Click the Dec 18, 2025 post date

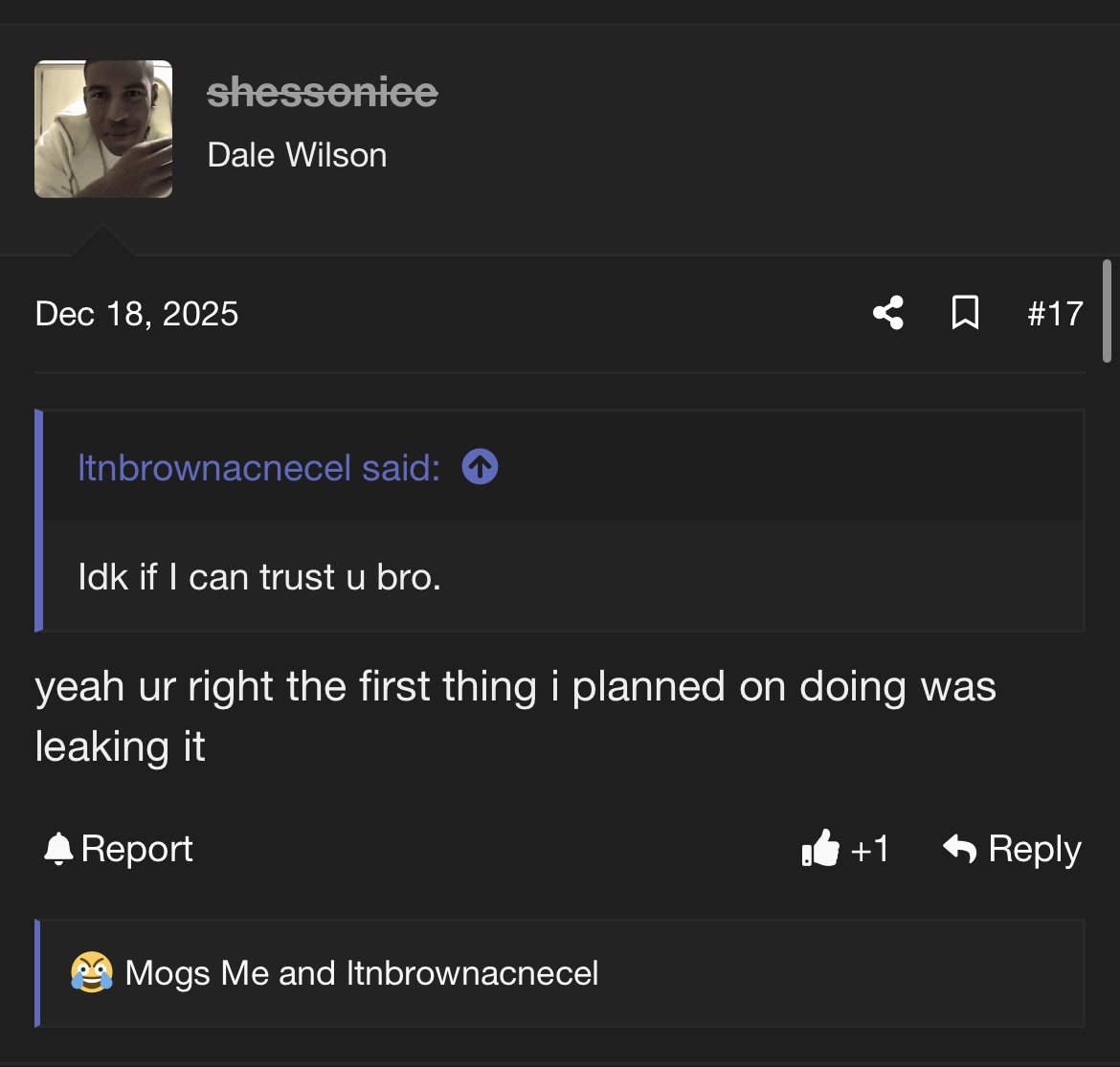click(137, 314)
